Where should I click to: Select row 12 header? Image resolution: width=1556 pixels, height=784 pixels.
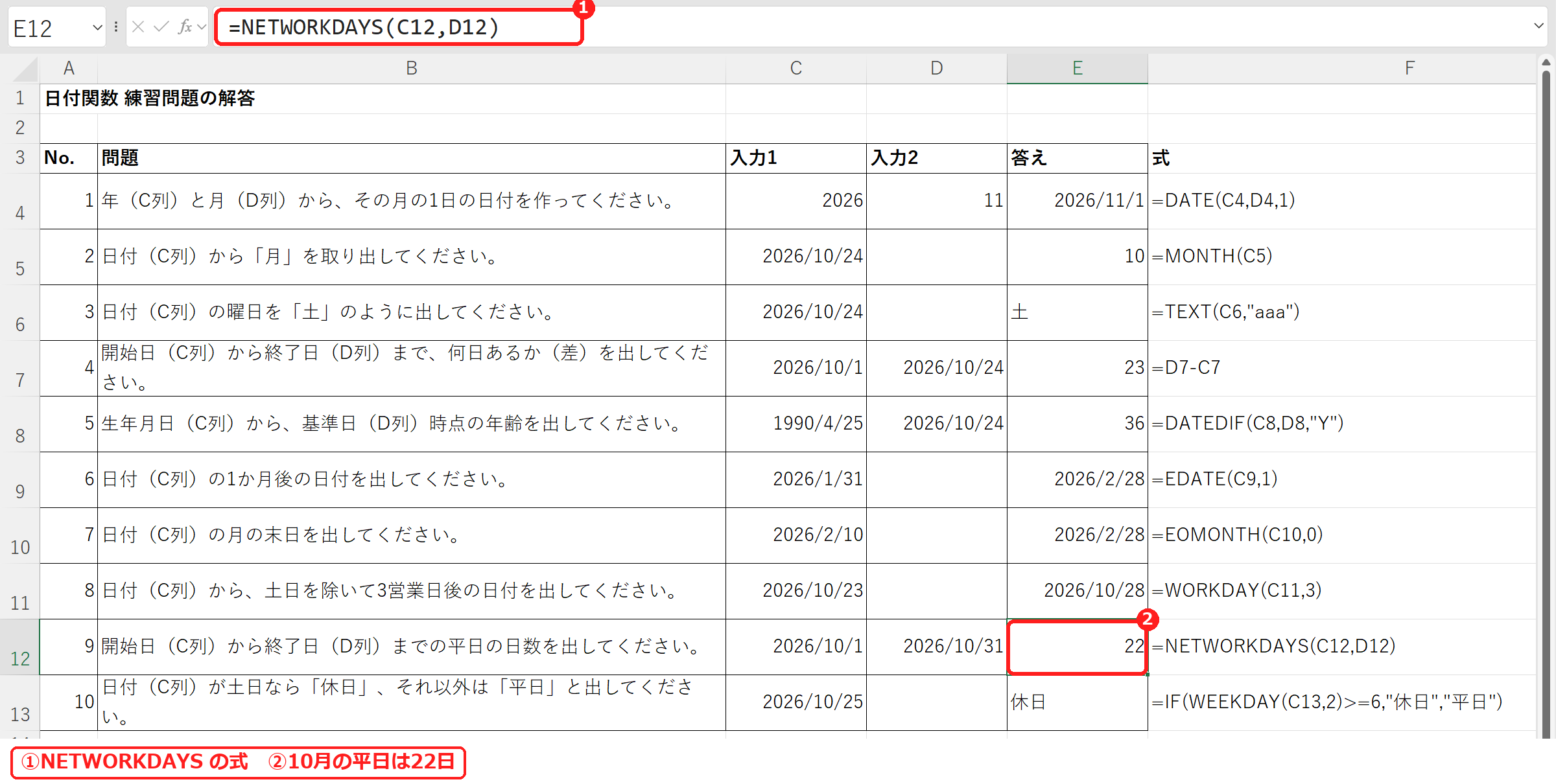tap(20, 647)
